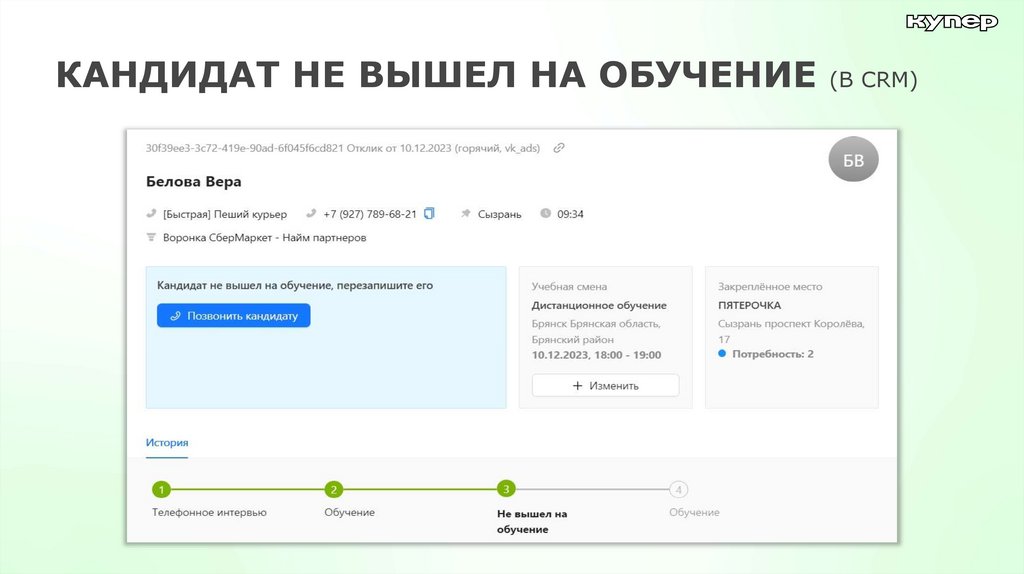The width and height of the screenshot is (1024, 574).
Task: Select step 3 Не вышел на обучение marker
Action: 506,488
